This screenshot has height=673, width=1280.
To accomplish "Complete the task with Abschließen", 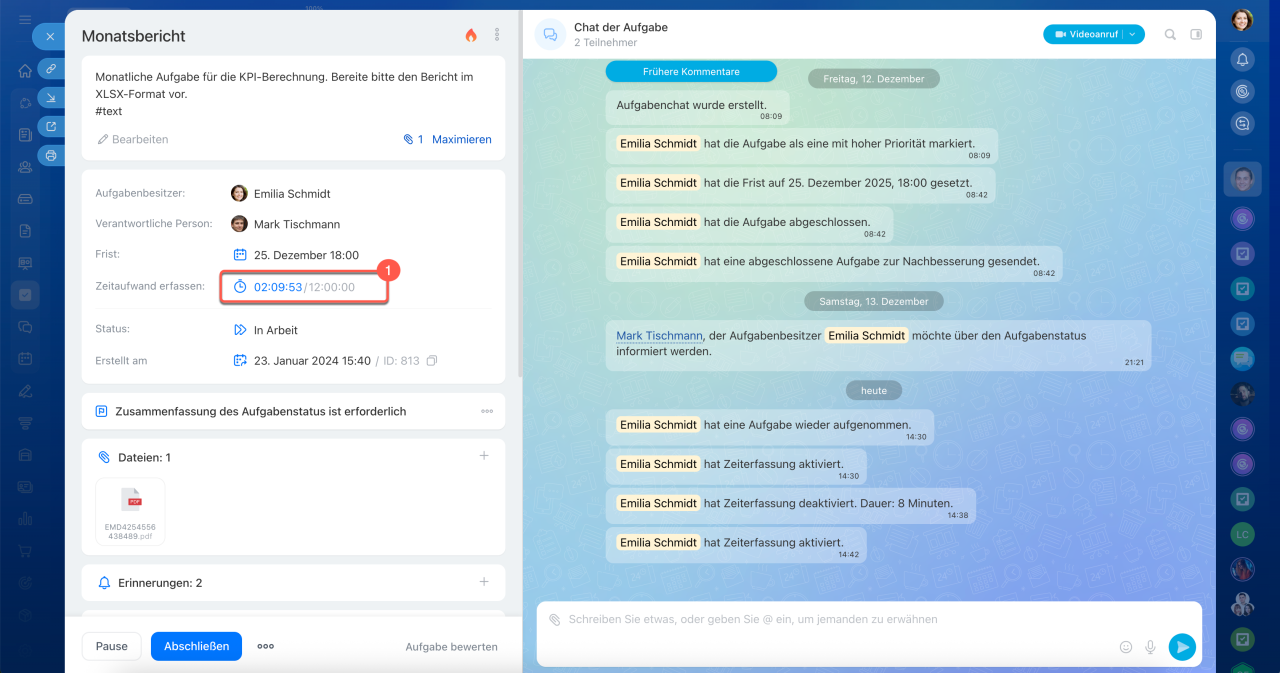I will (x=196, y=646).
